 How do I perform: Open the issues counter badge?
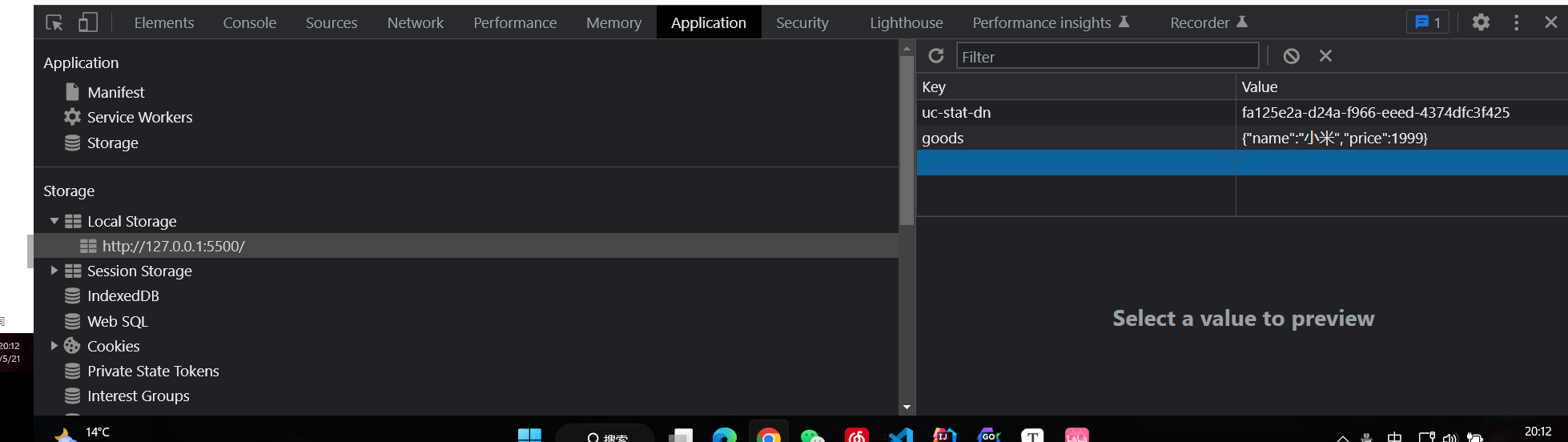coord(1427,22)
